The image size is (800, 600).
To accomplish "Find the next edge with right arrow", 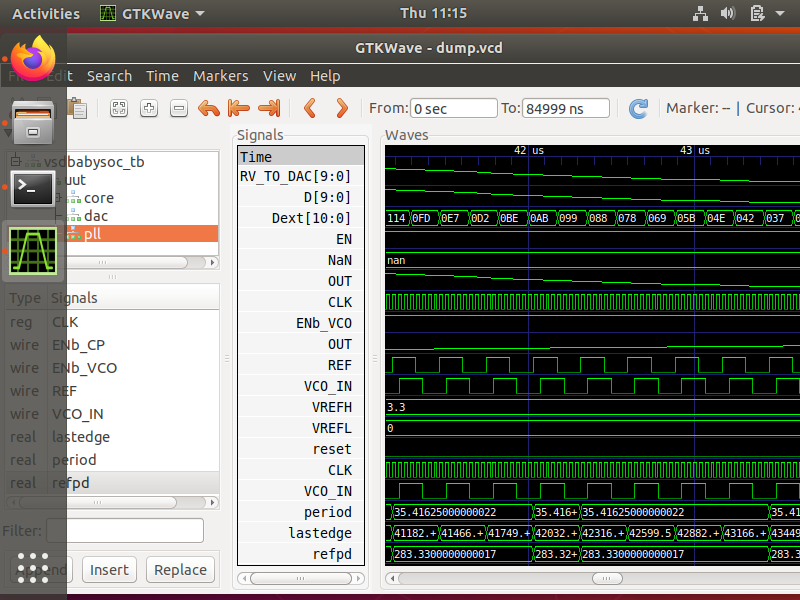I will coord(342,108).
